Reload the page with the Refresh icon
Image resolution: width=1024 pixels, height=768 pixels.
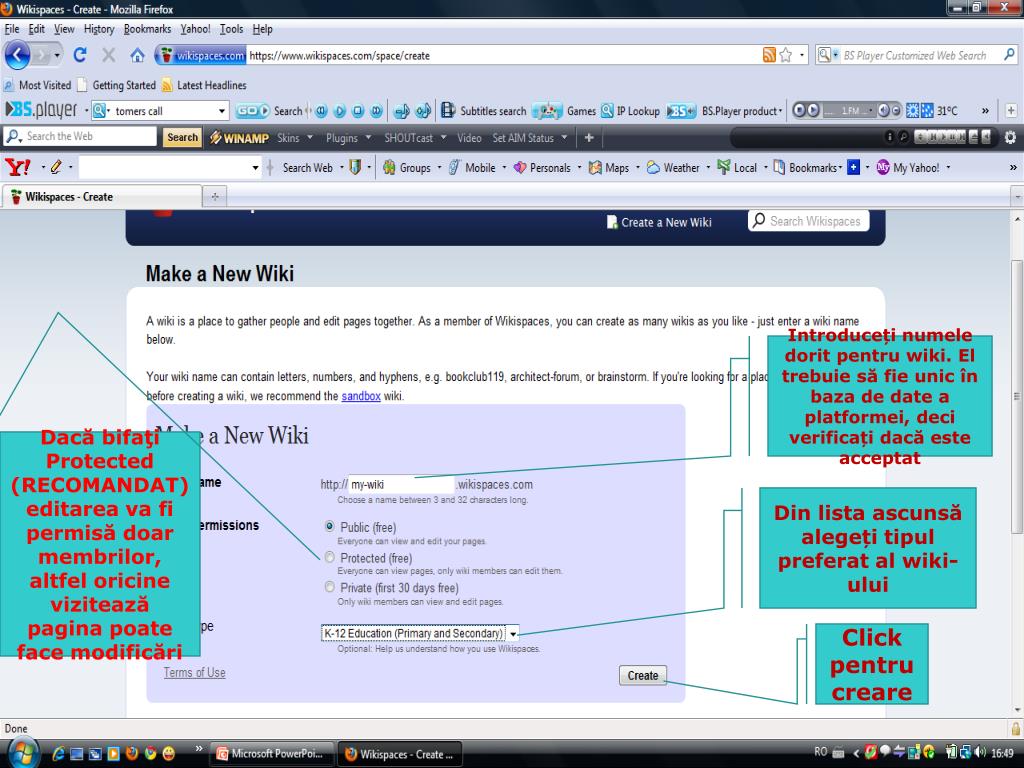80,56
